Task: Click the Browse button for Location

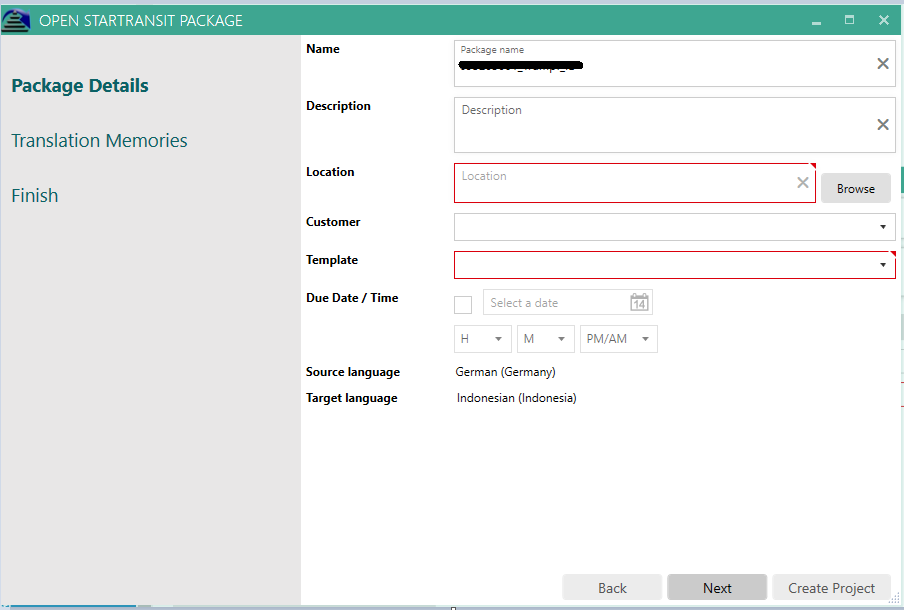Action: tap(856, 189)
